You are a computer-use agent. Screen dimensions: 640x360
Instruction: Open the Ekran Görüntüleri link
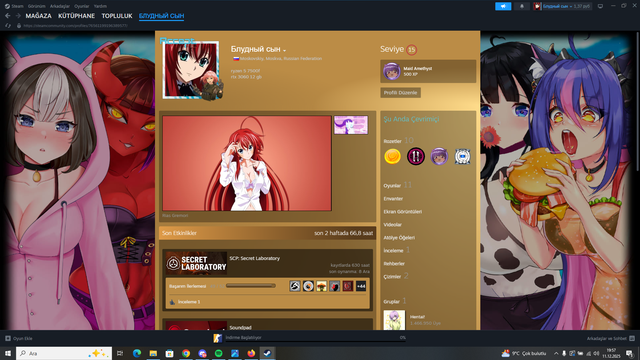point(402,212)
